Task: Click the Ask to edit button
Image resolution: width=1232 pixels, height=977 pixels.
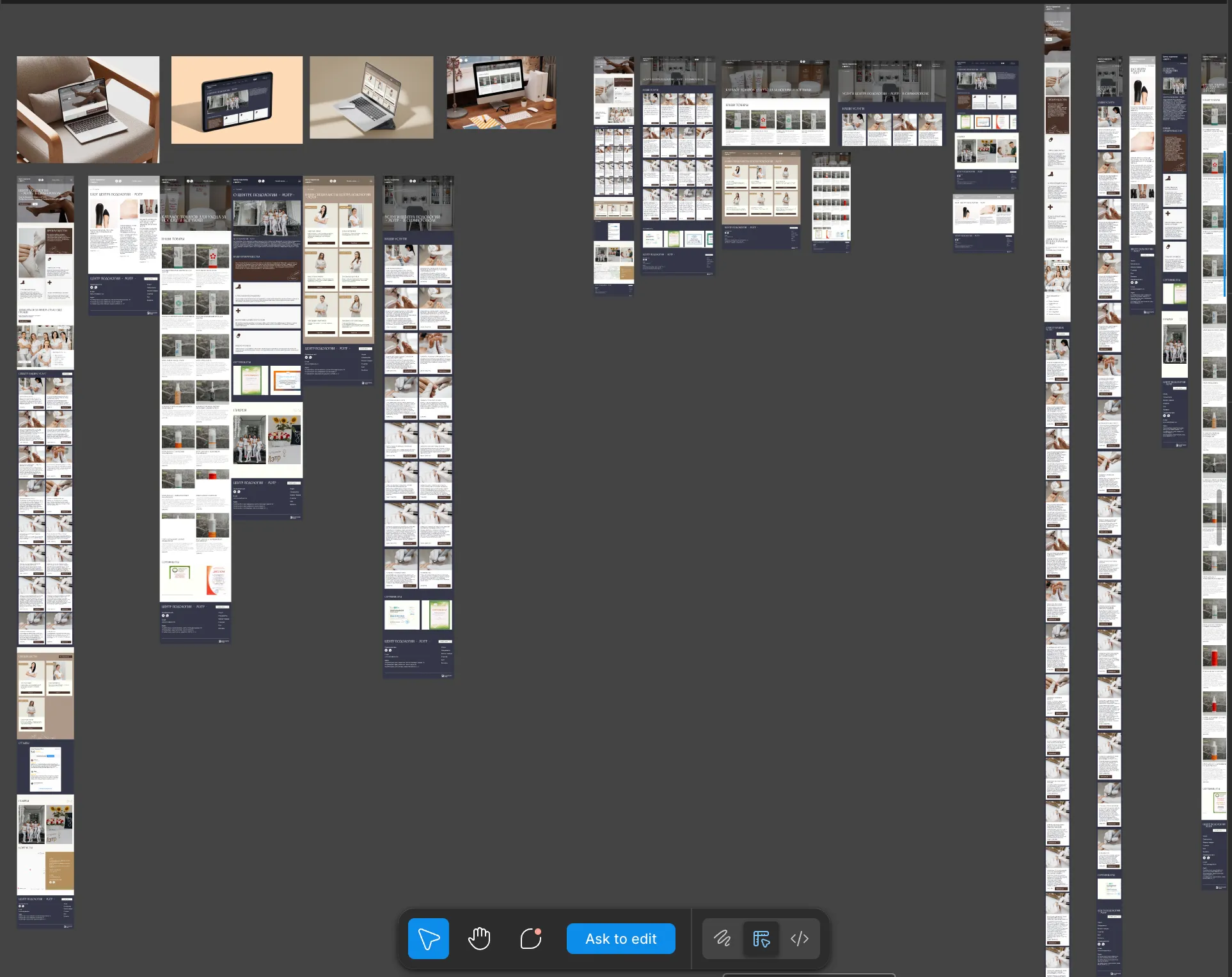Action: (620, 939)
